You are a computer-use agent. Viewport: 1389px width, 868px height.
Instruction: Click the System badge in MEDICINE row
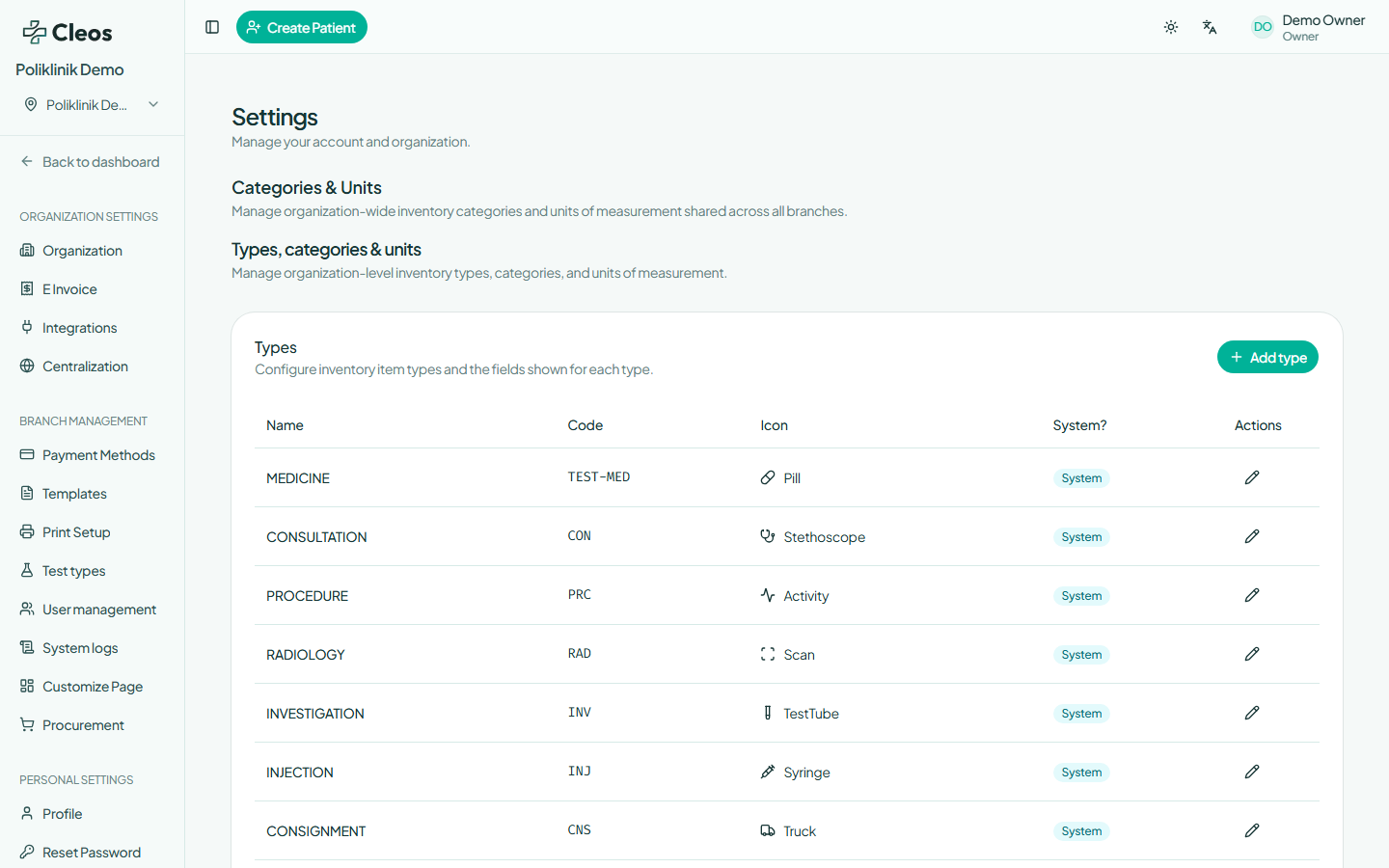pyautogui.click(x=1081, y=478)
